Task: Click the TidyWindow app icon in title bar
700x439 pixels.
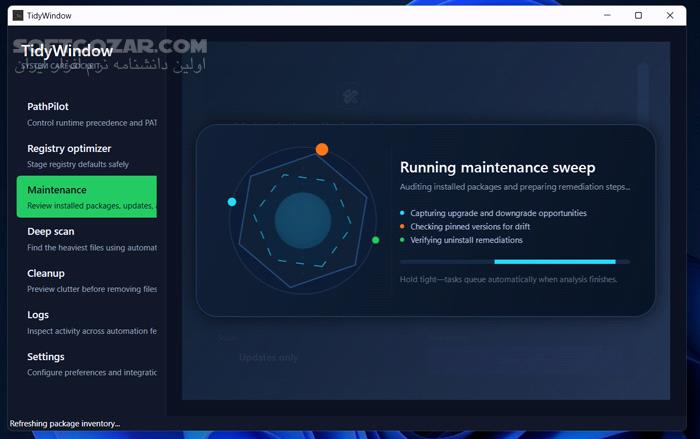Action: (x=18, y=16)
